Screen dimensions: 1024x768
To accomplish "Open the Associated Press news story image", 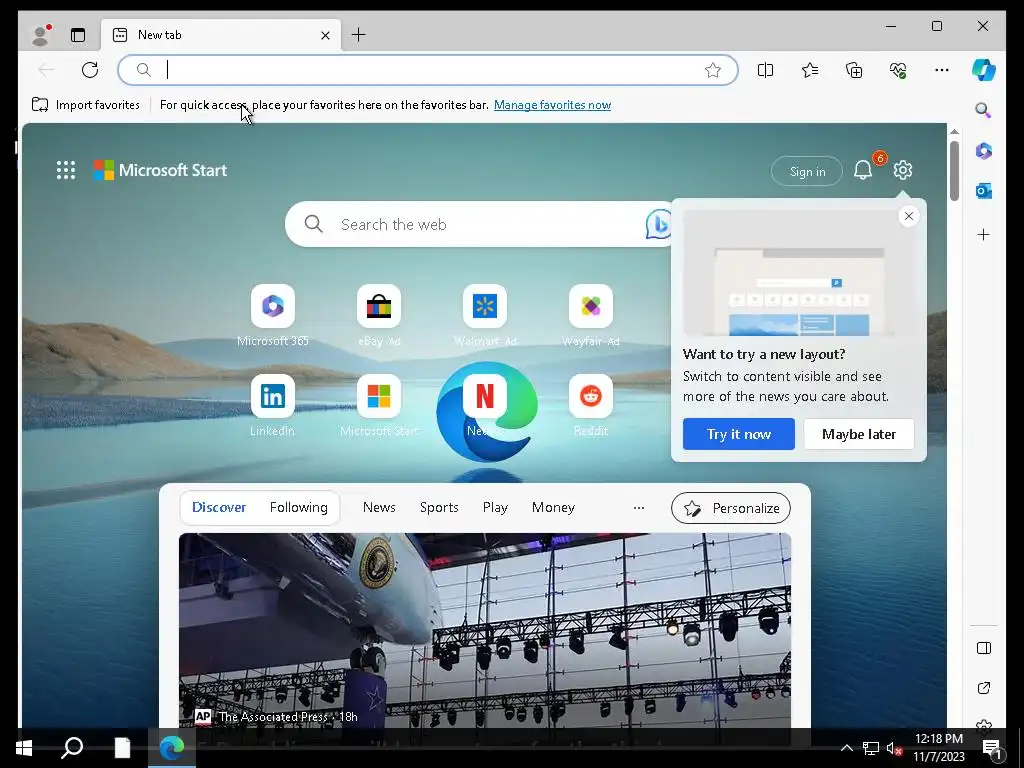I will pyautogui.click(x=485, y=630).
